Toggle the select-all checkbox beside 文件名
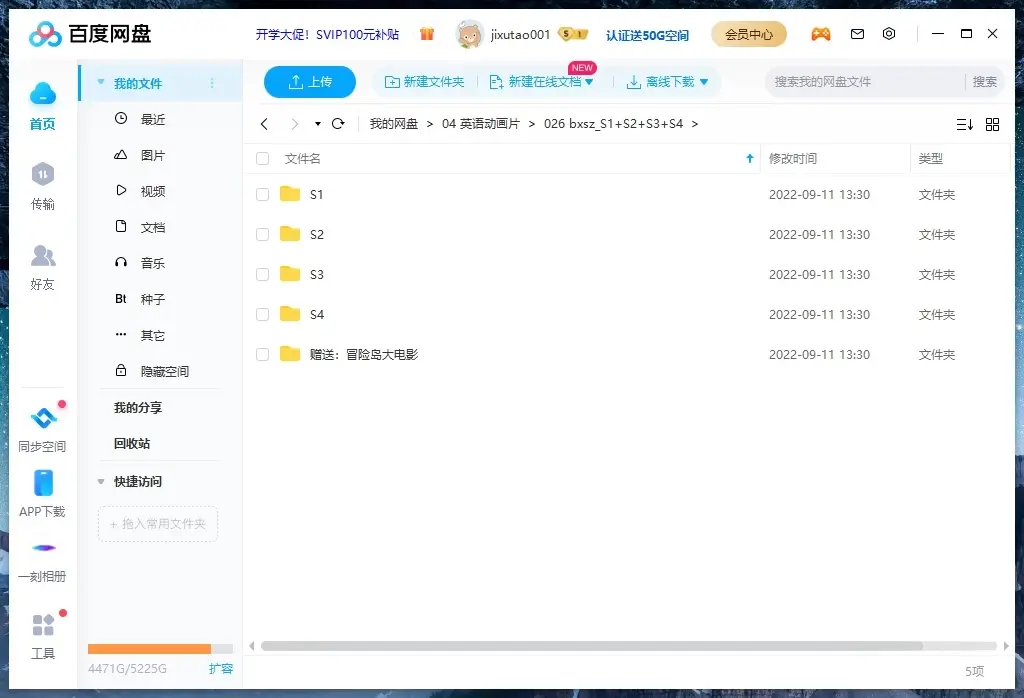The height and width of the screenshot is (698, 1024). [x=263, y=159]
